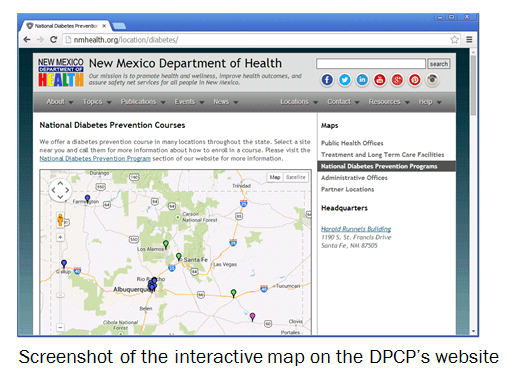Viewport: 513px width, 377px height.
Task: Switch the map to Satellite view
Action: point(296,177)
